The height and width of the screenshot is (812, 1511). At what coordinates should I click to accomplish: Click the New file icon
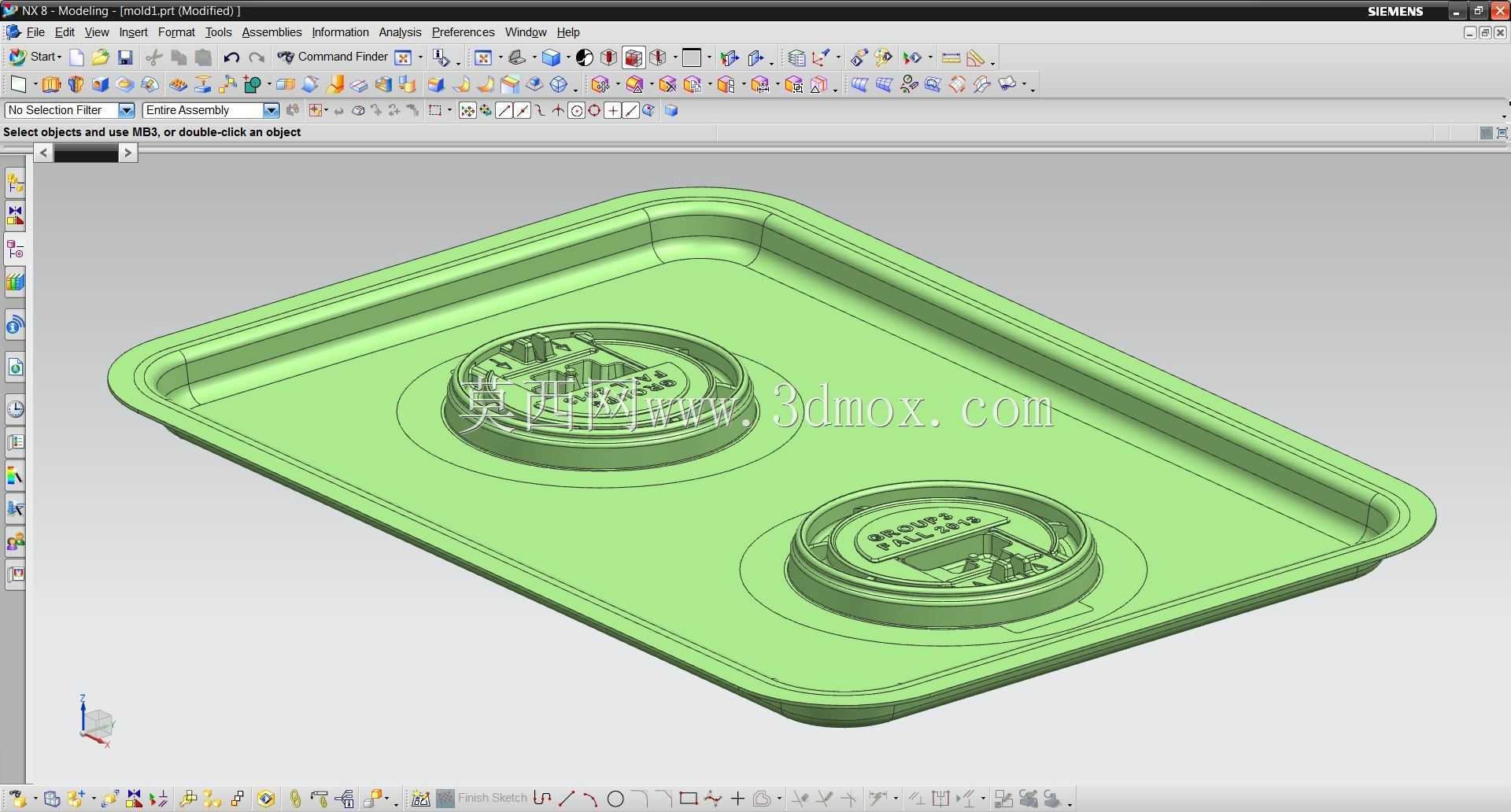[76, 57]
